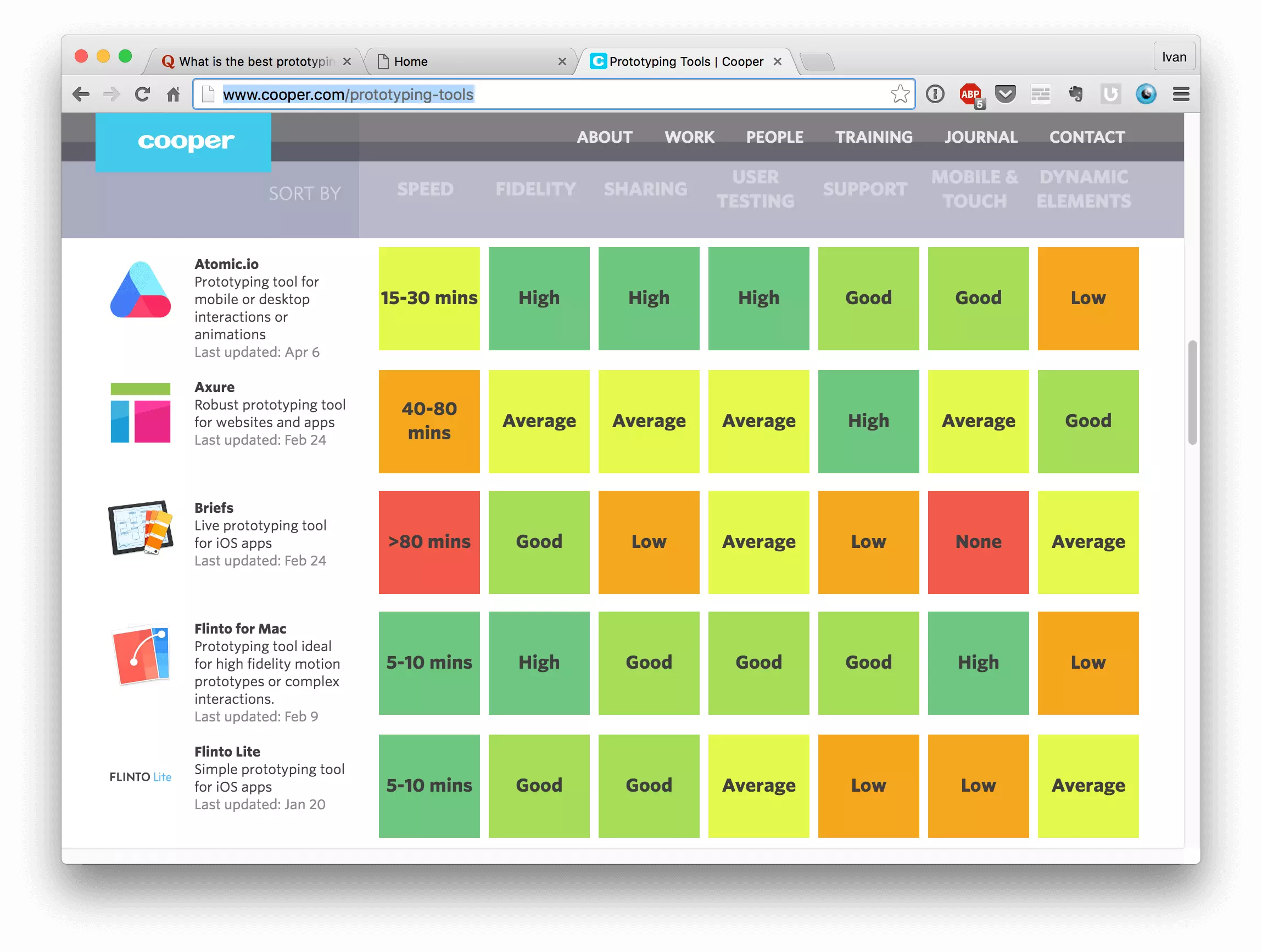Click the Flinto Lite tool name

coord(227,752)
